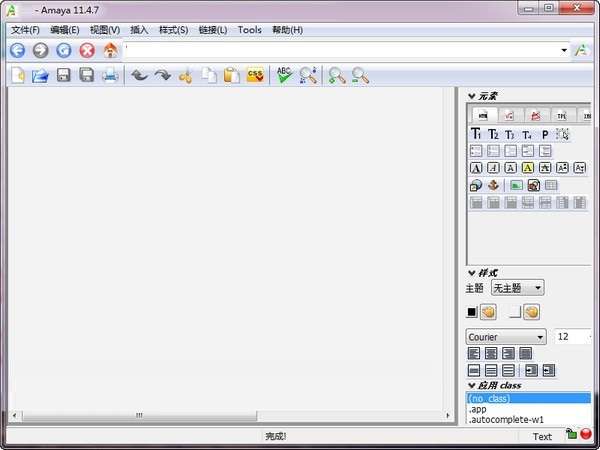The width and height of the screenshot is (600, 450).
Task: Switch to the math elements tab
Action: 509,115
